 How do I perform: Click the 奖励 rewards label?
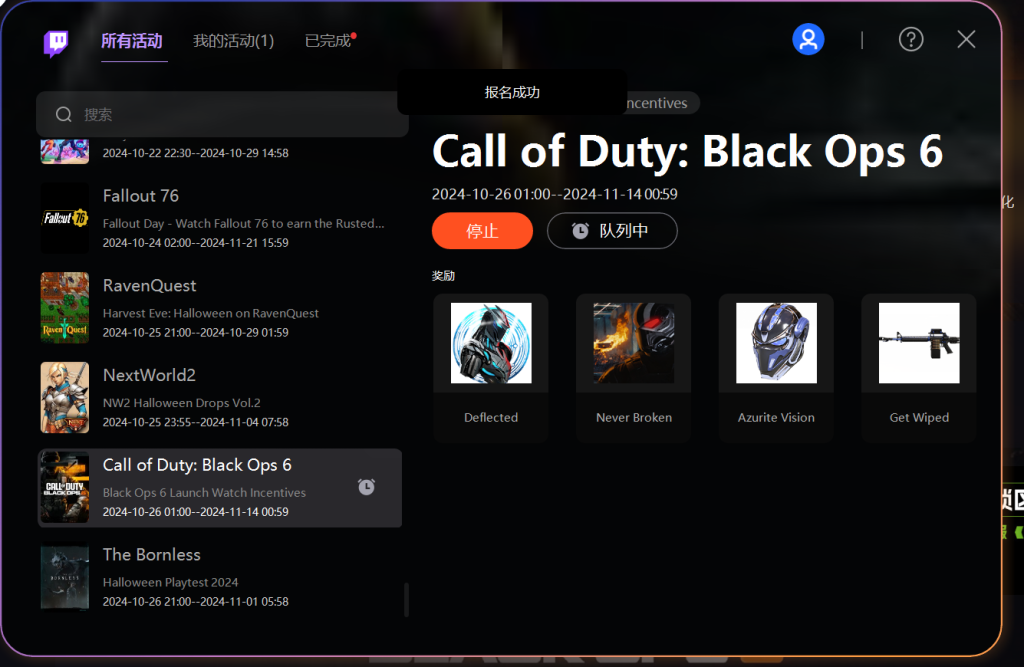[x=443, y=276]
